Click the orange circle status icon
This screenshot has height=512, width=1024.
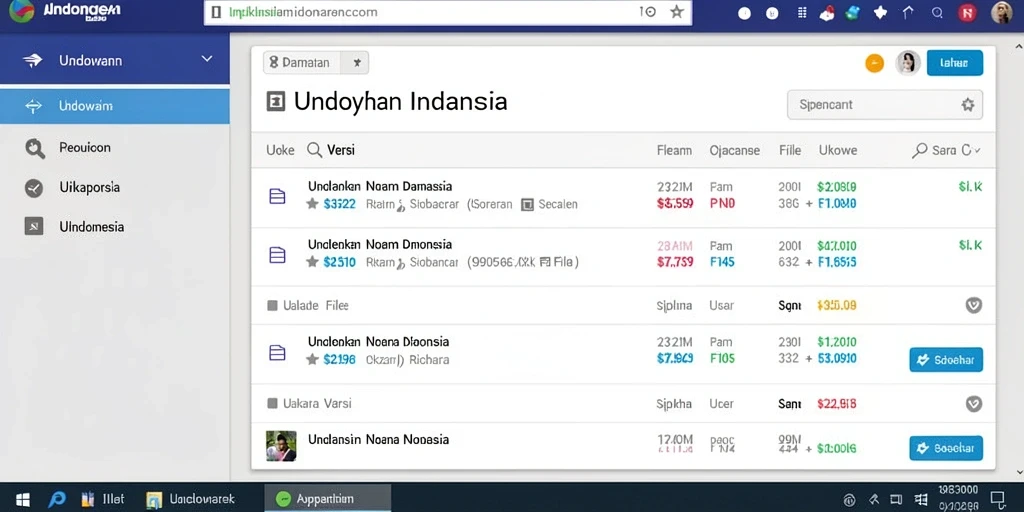[874, 63]
